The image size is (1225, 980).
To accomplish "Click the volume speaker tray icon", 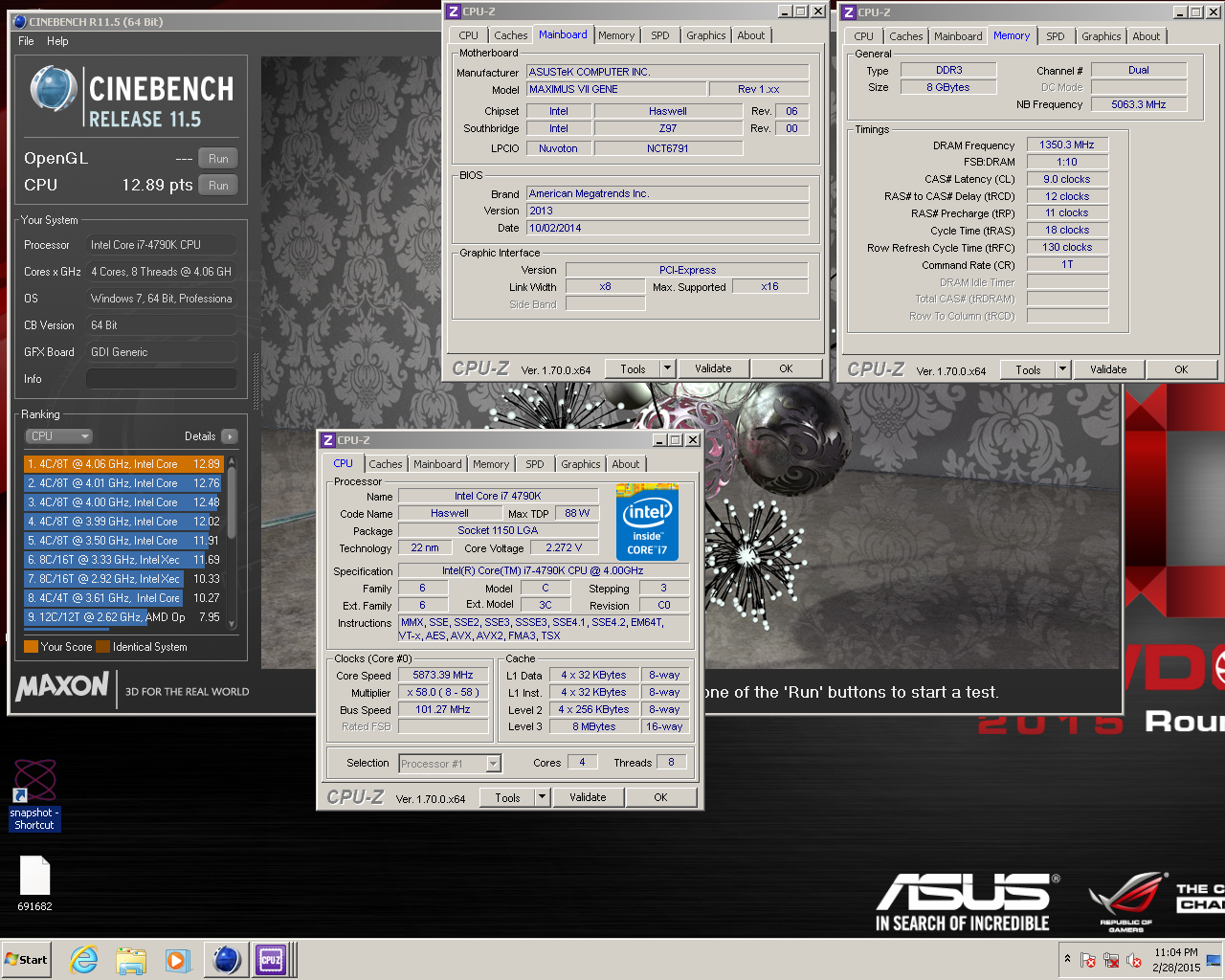I will tap(1134, 960).
